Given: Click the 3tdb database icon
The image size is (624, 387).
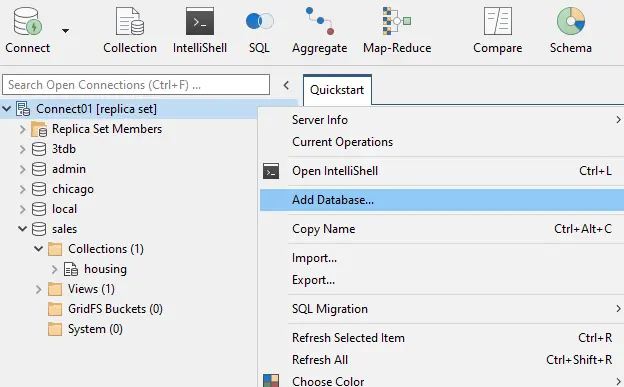Looking at the screenshot, I should coord(39,149).
